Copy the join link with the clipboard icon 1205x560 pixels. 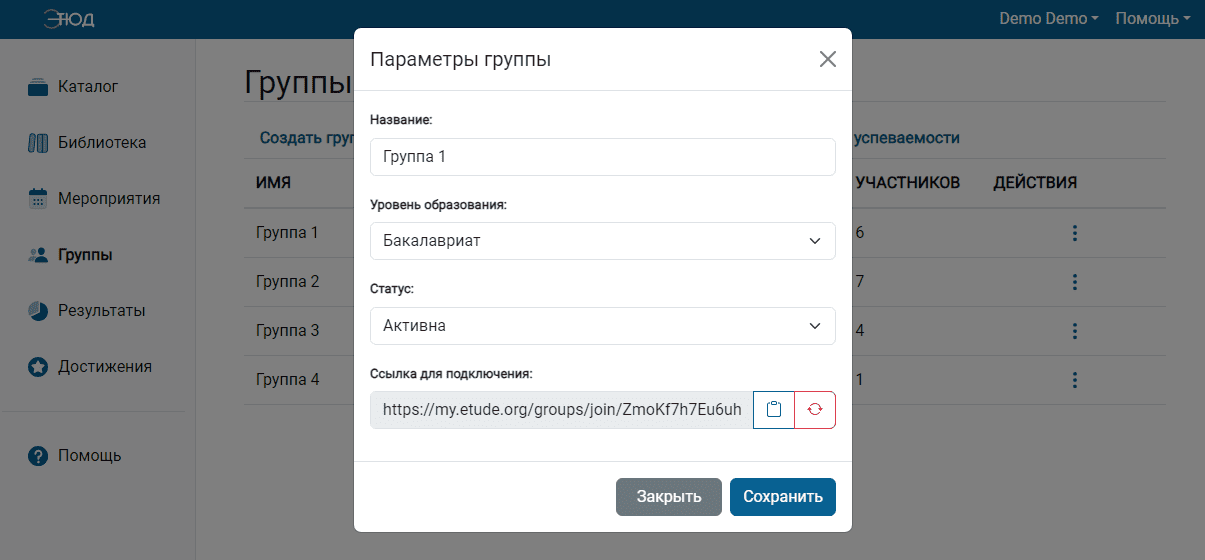tap(773, 410)
